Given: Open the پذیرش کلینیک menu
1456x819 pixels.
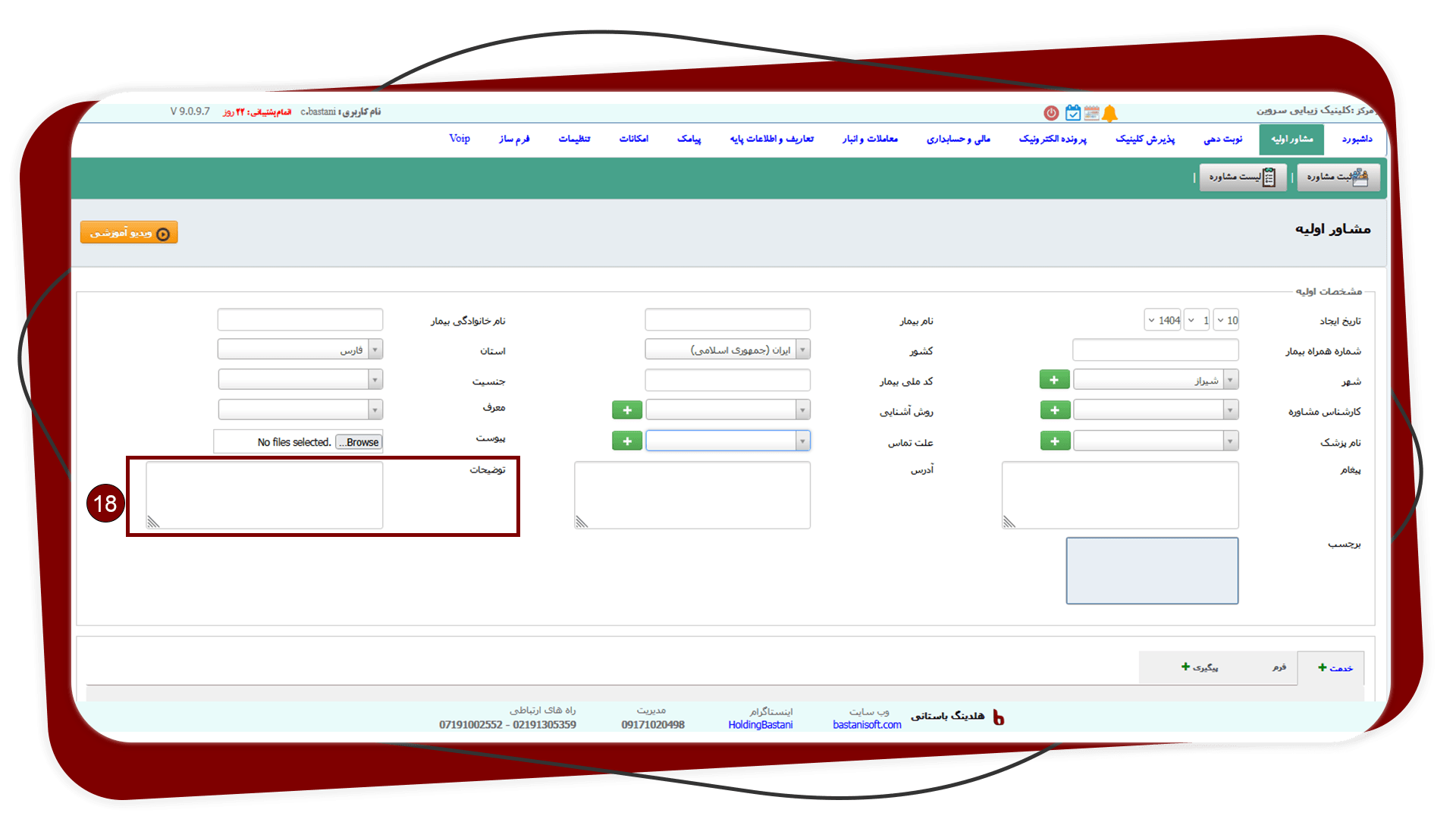Looking at the screenshot, I should (1145, 140).
